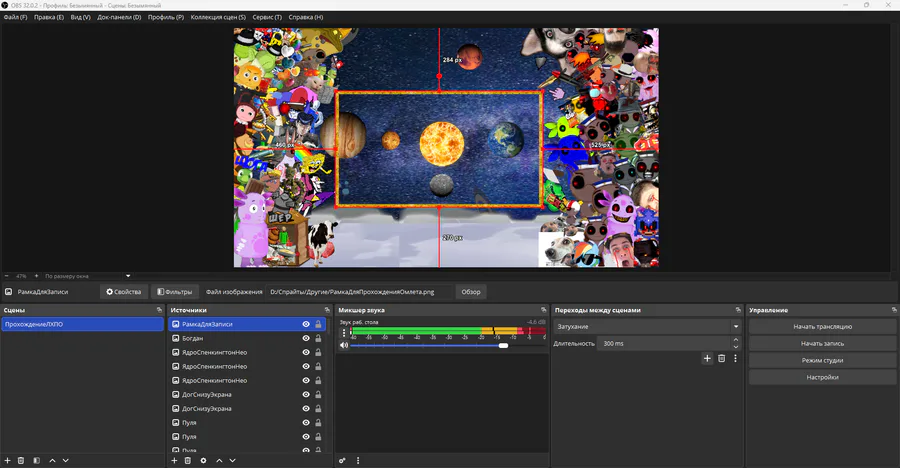The height and width of the screenshot is (468, 900).
Task: Zoom out preview with minus icon
Action: (x=7, y=276)
